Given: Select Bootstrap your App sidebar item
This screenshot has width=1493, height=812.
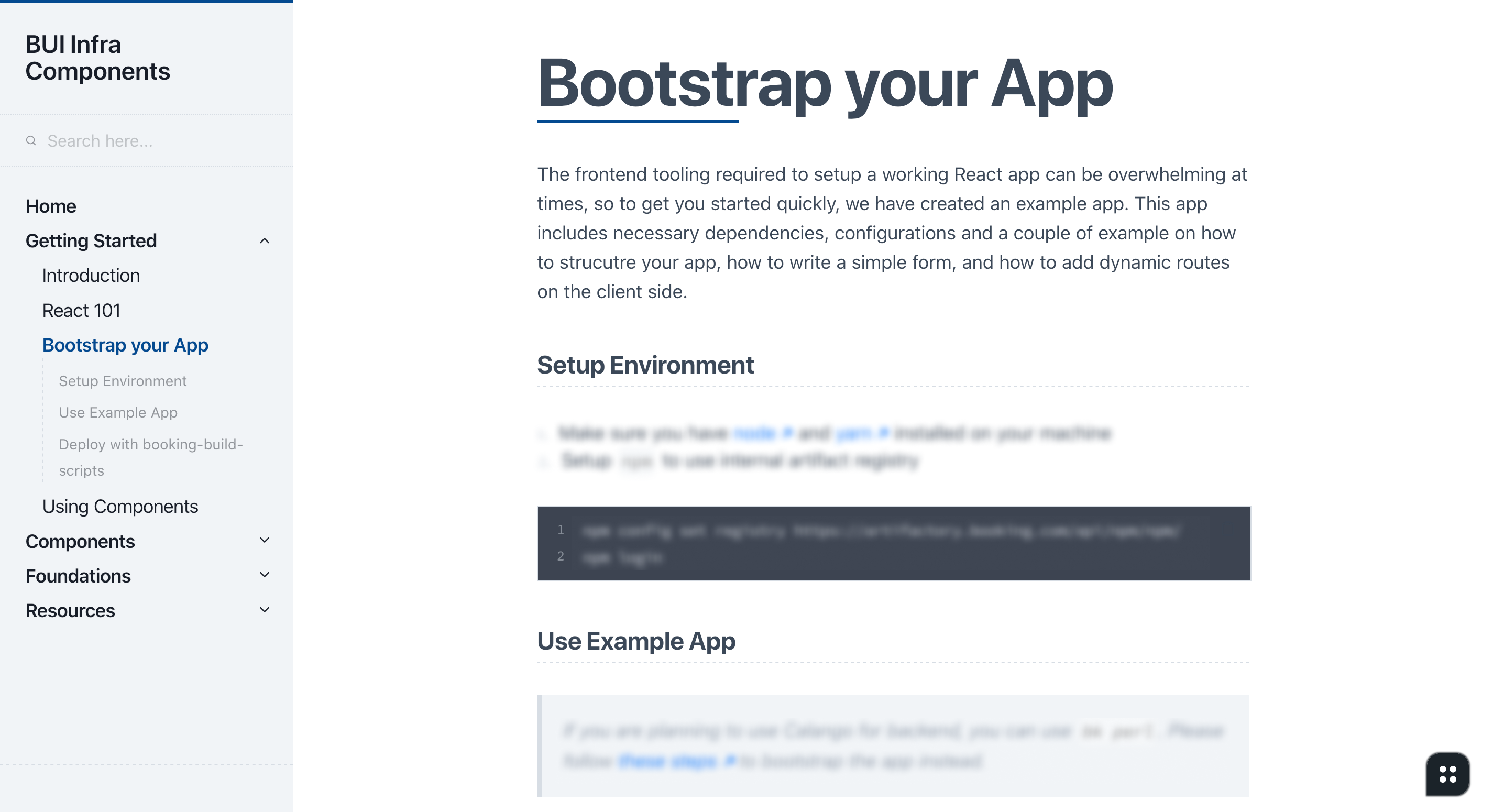Looking at the screenshot, I should tap(125, 345).
